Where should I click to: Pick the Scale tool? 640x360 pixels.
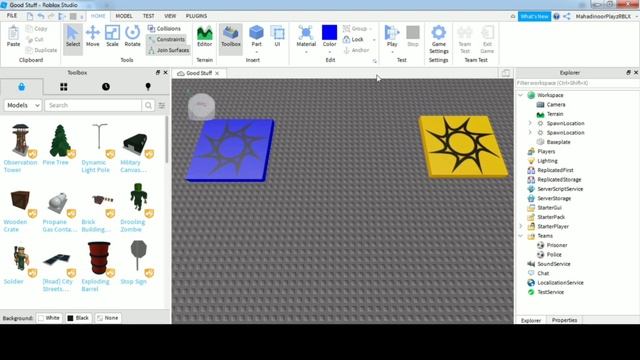coord(112,36)
